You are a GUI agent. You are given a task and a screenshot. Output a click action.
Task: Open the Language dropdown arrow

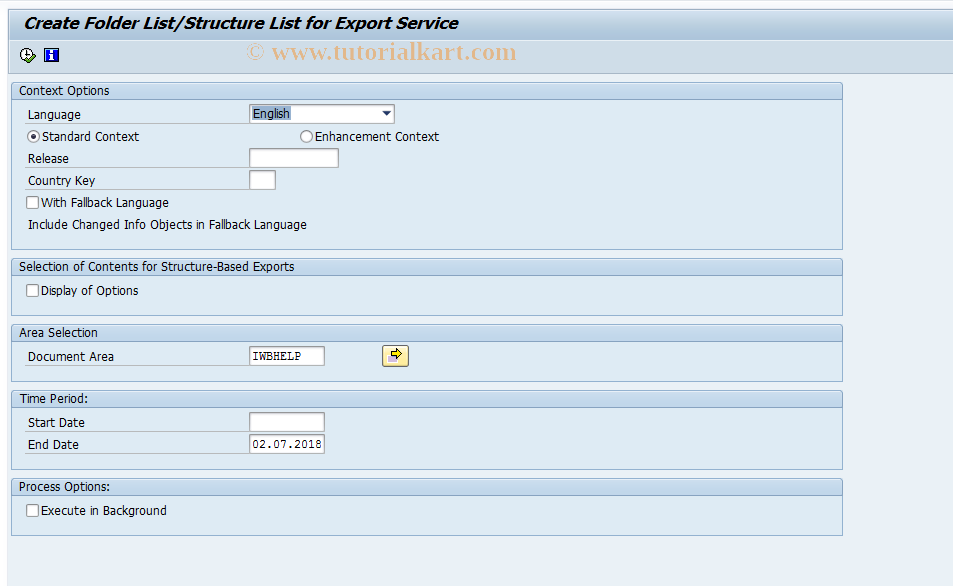tap(386, 113)
